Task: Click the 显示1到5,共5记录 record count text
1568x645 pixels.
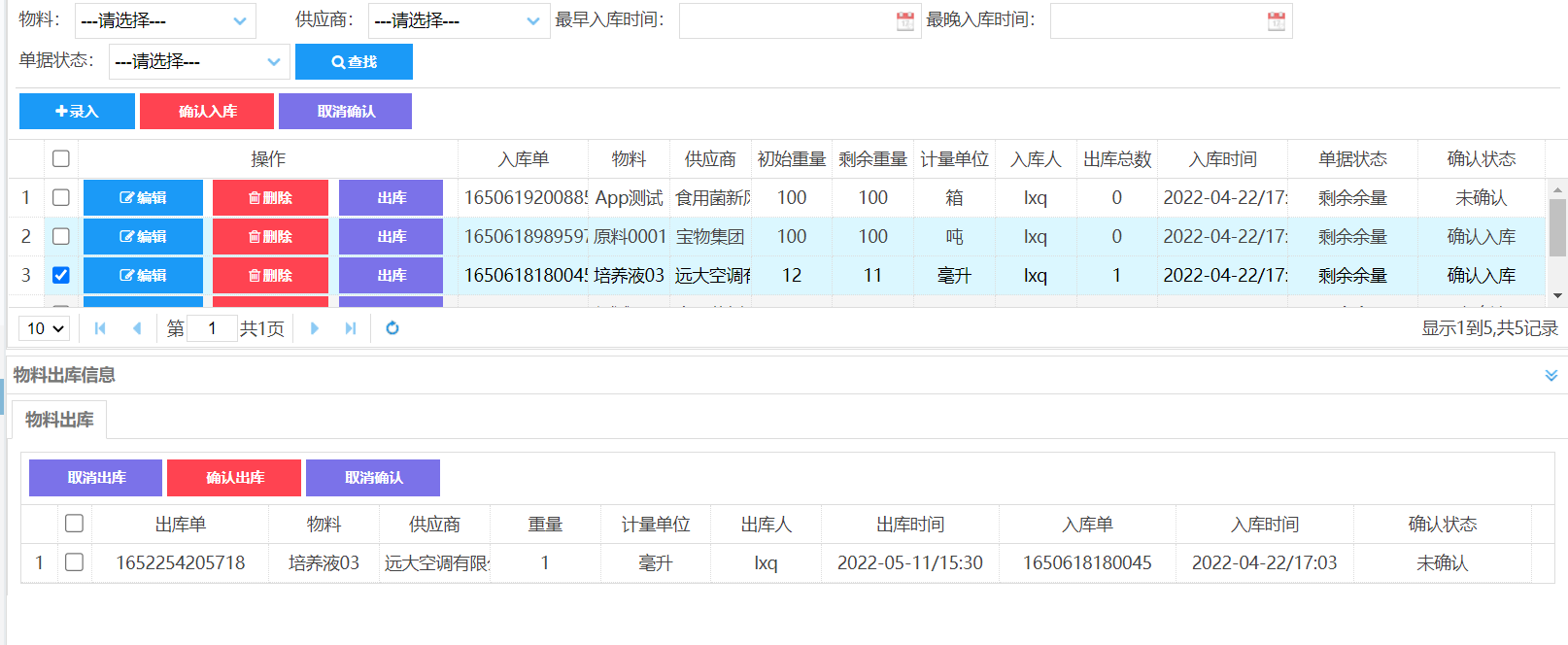Action: [x=1489, y=328]
